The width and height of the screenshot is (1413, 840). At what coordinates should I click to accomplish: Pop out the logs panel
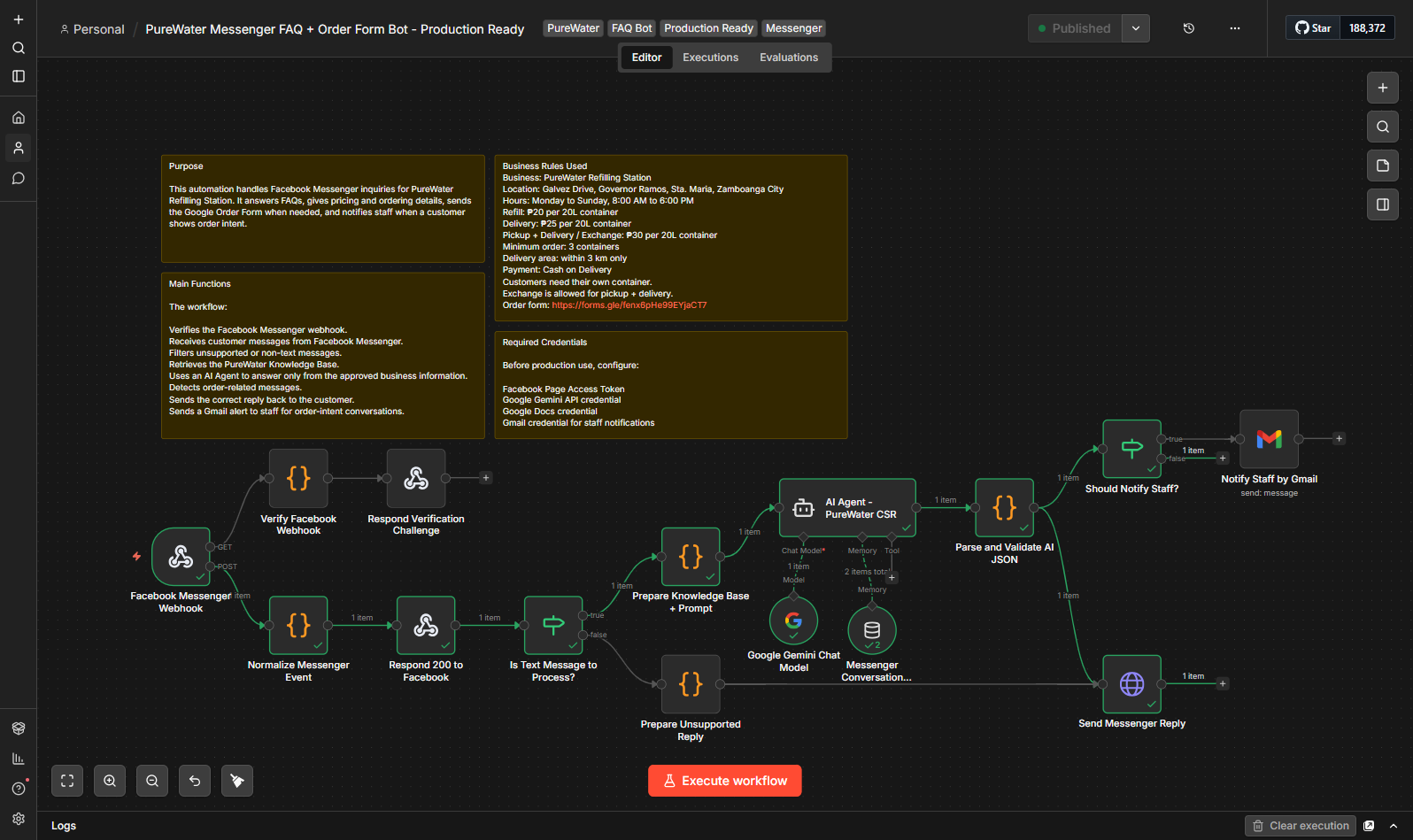tap(1370, 826)
